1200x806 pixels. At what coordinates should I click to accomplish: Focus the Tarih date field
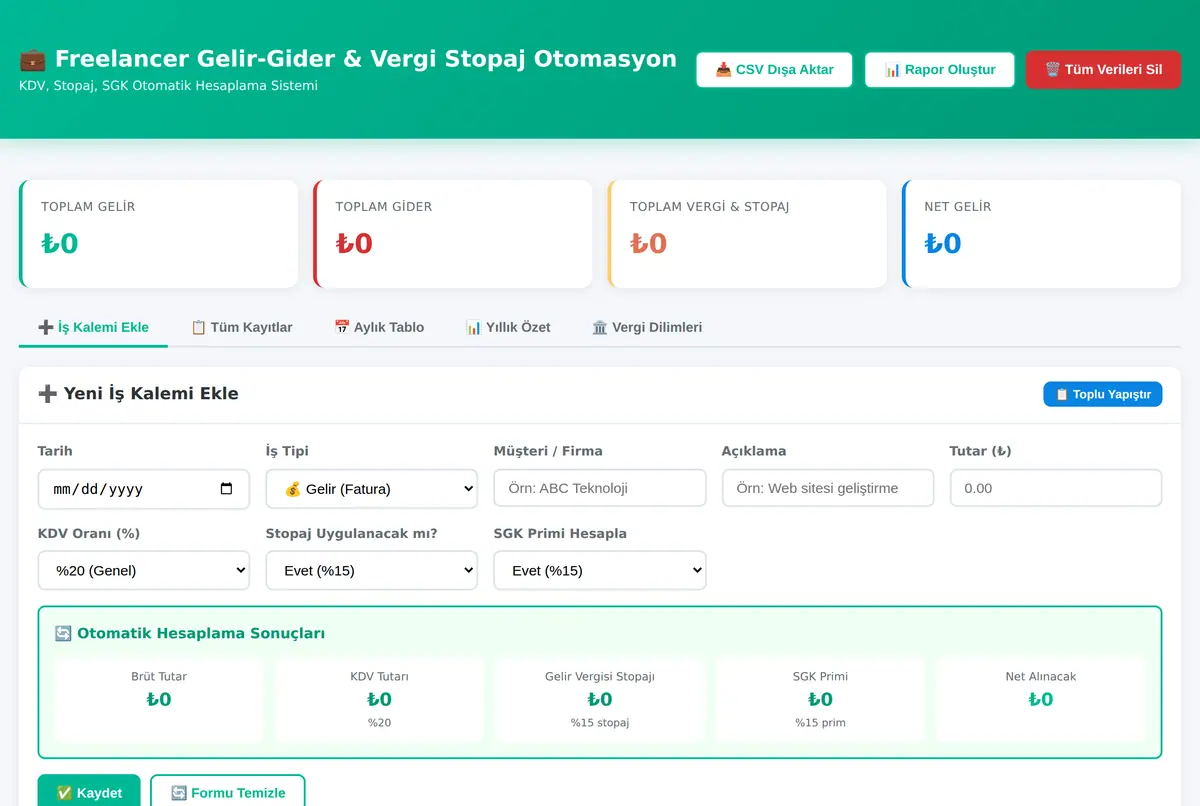(144, 489)
